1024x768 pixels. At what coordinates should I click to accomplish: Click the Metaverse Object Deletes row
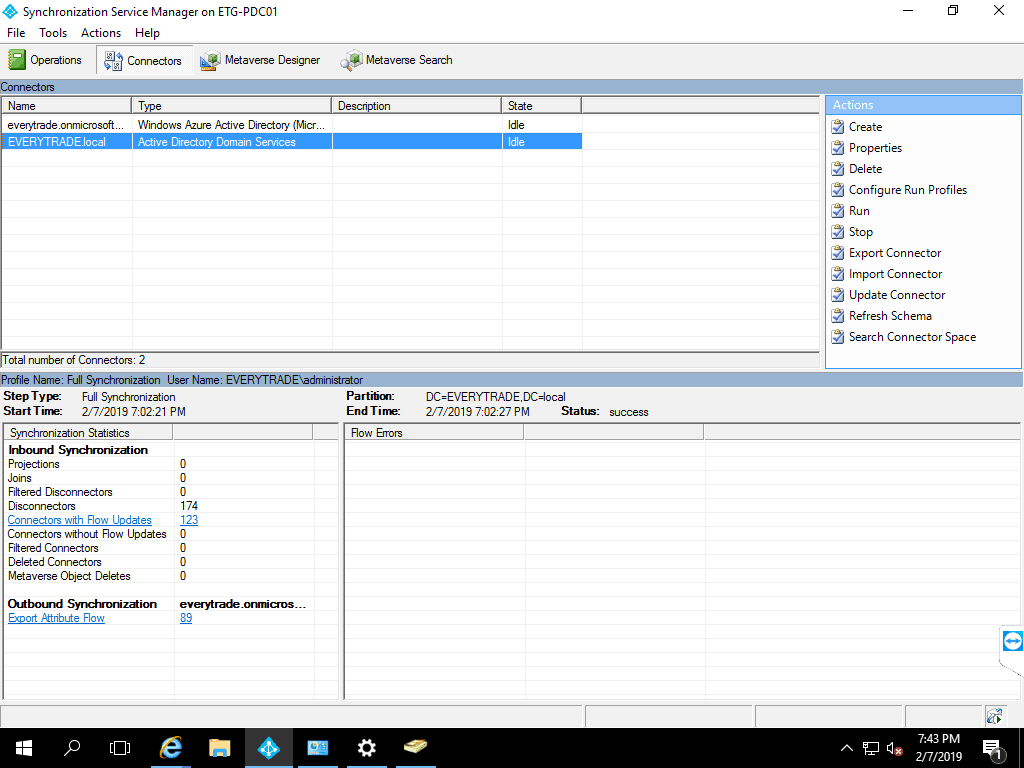(x=158, y=576)
